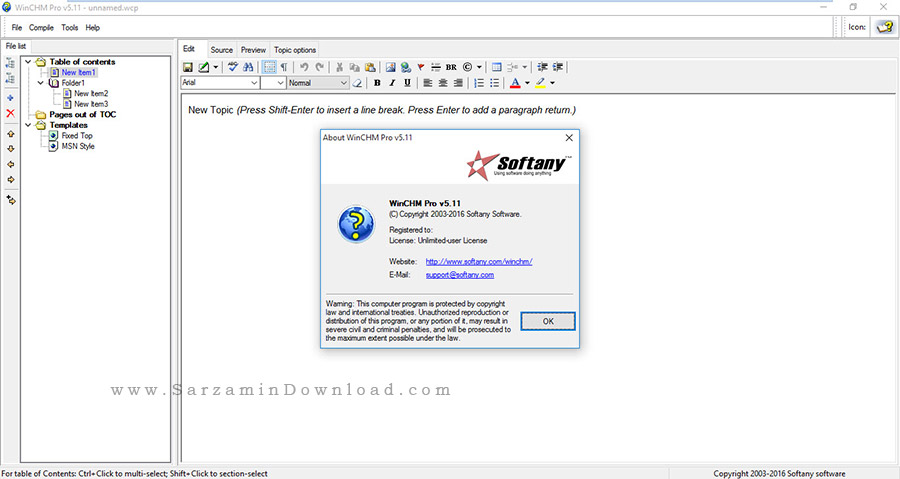
Task: Click the Redo arrow icon
Action: (320, 67)
